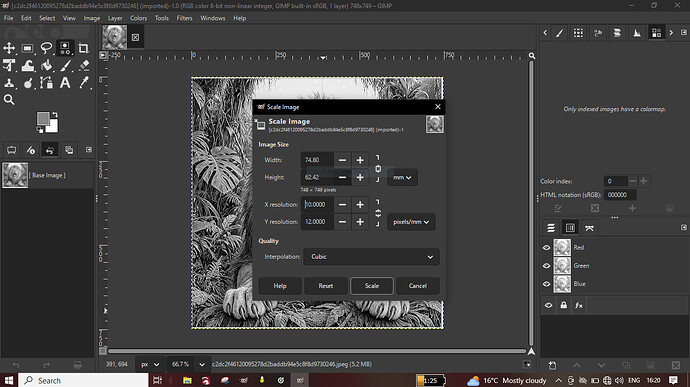Select the Free Select lasso tool
Viewport: 690px width, 387px height.
46,48
